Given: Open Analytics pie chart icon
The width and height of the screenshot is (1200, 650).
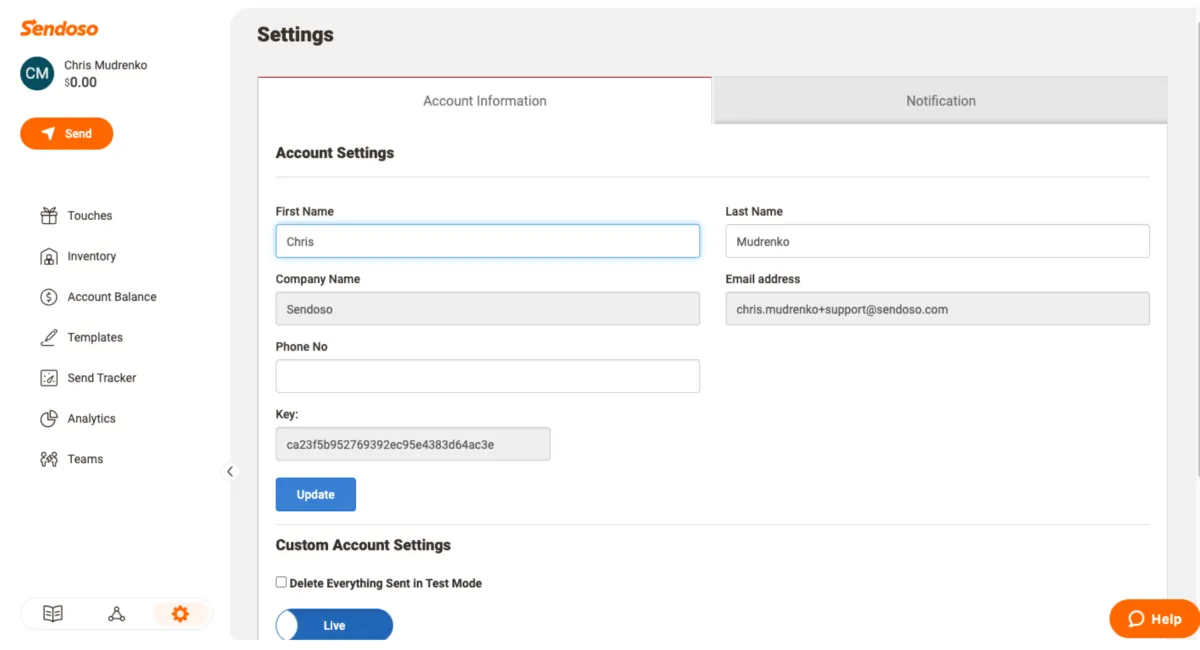Looking at the screenshot, I should click(49, 419).
